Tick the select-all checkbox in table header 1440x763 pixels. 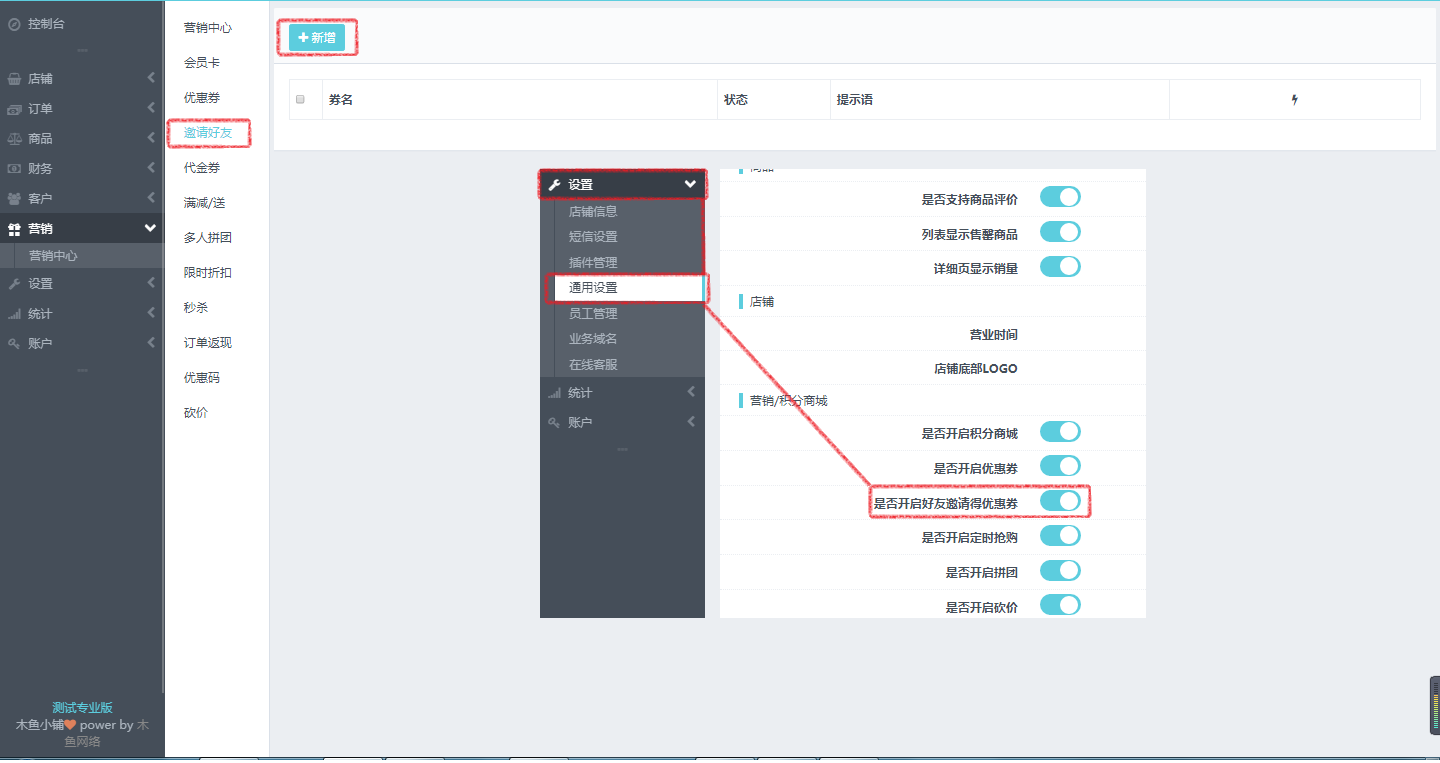point(300,100)
